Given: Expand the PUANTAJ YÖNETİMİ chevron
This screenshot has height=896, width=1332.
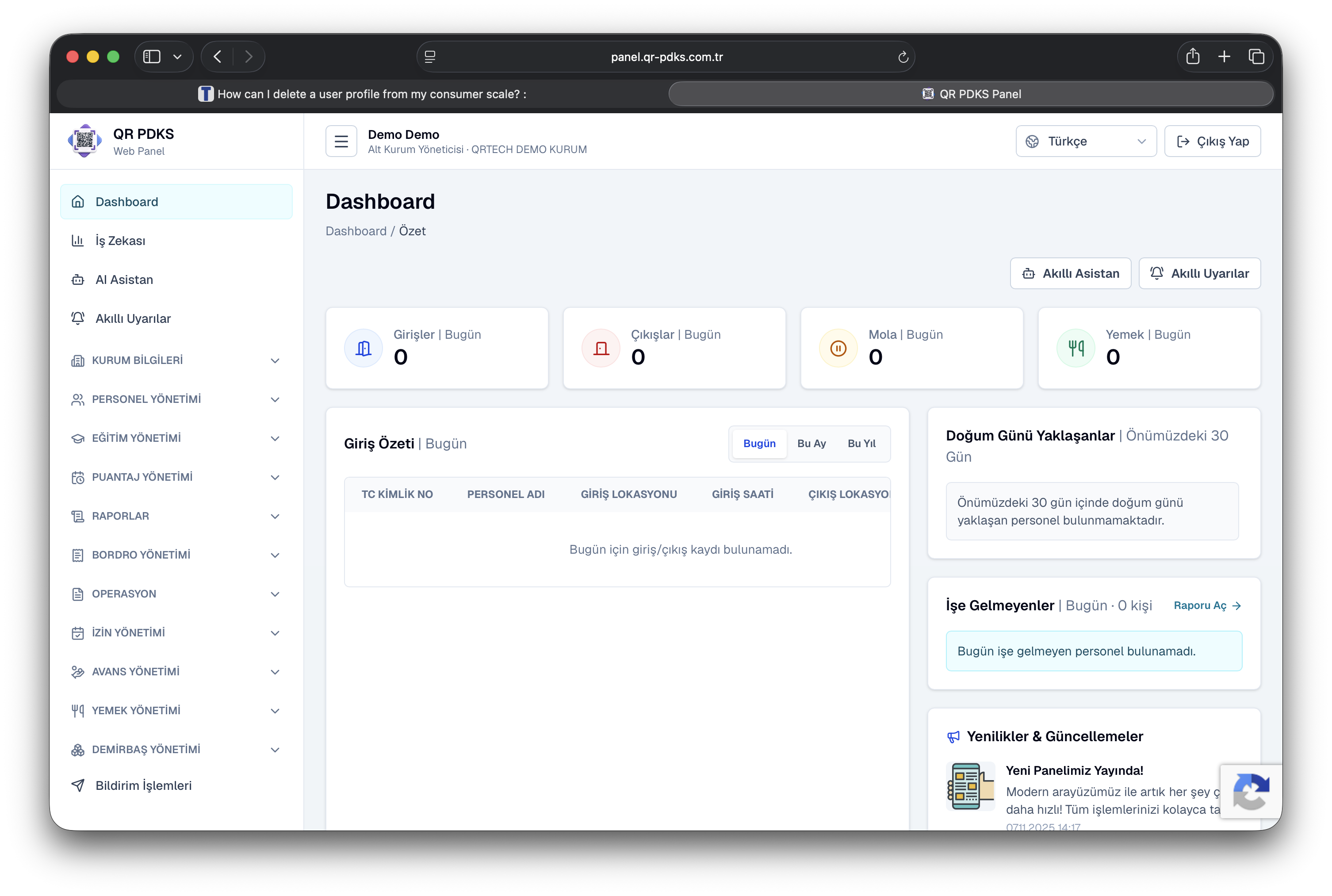Looking at the screenshot, I should 275,477.
